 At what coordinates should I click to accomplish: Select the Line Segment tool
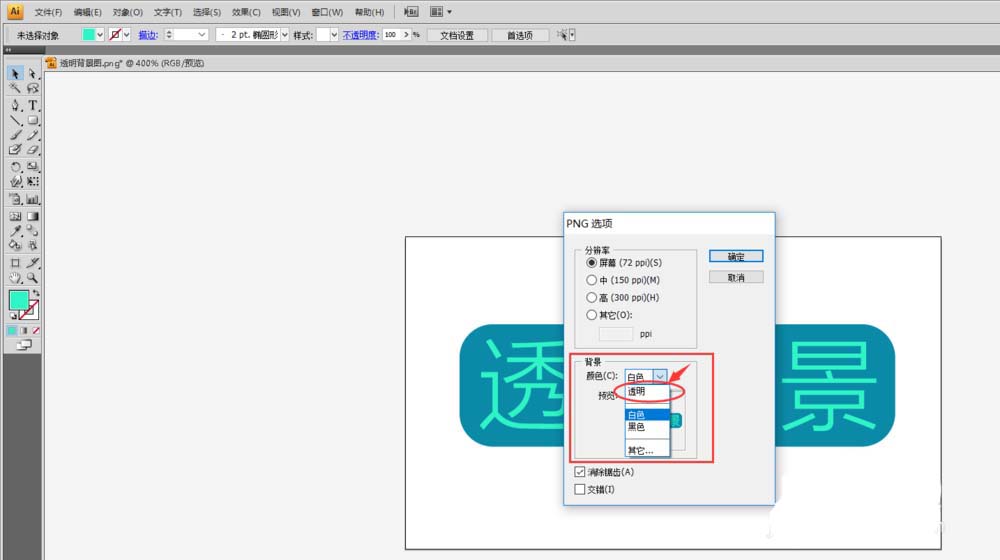[15, 120]
